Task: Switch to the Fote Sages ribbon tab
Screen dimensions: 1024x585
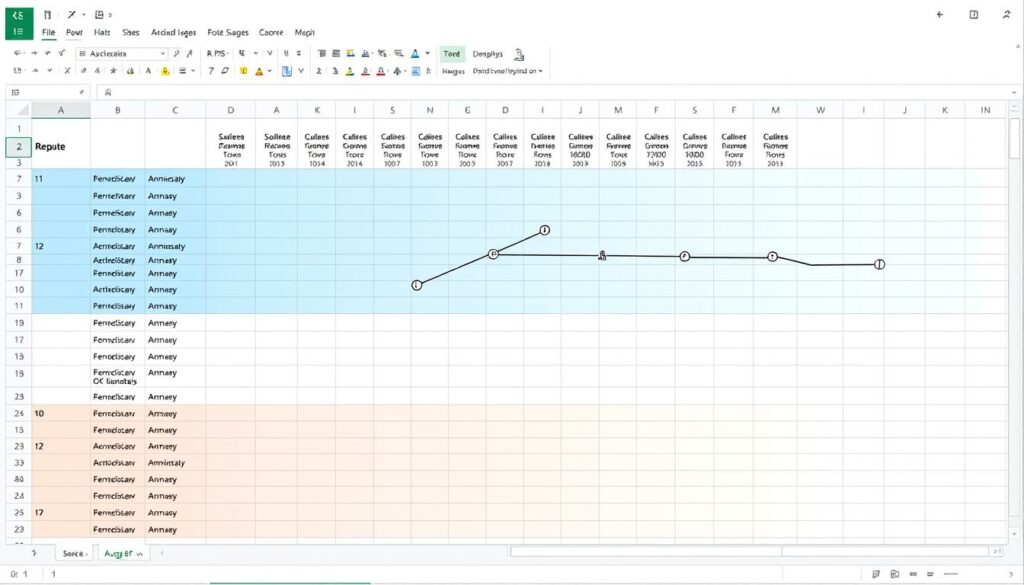Action: pos(228,32)
